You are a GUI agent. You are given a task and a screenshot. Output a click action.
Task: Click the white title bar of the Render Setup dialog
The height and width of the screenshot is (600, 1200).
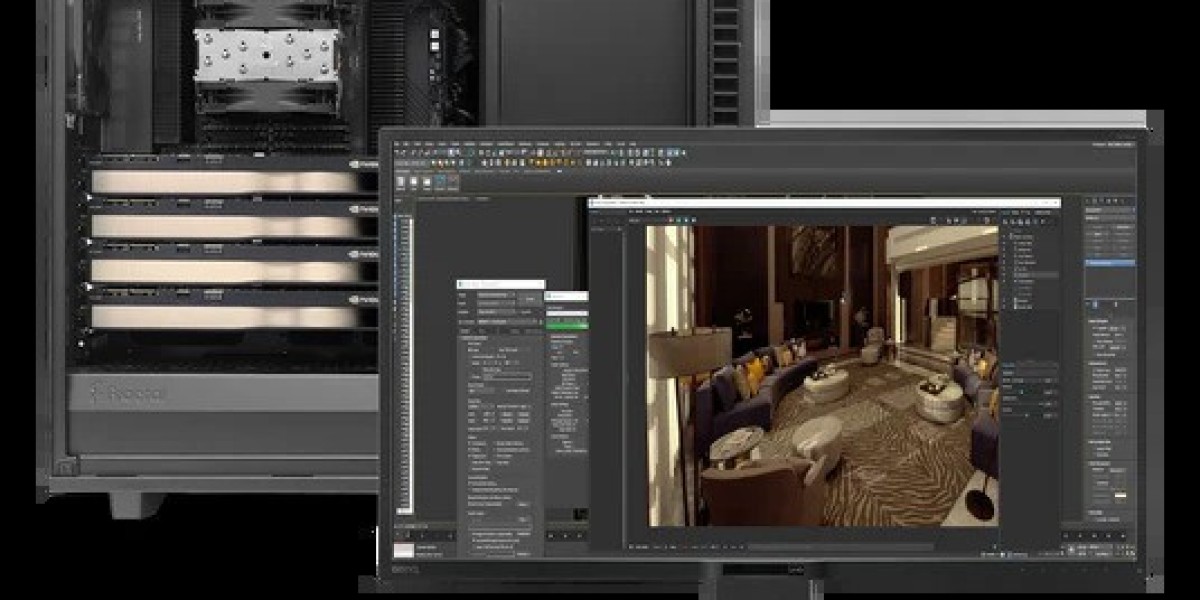(x=501, y=285)
